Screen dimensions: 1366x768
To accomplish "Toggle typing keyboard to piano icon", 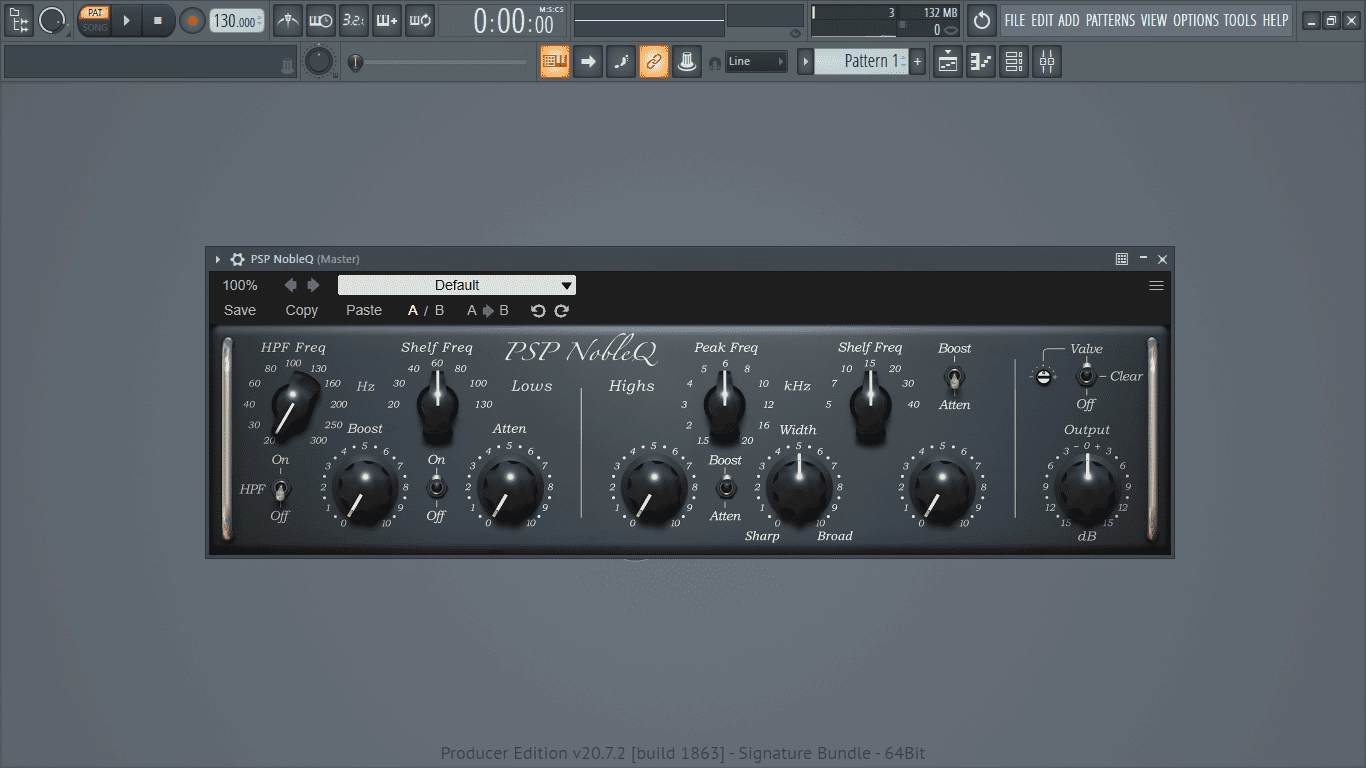I will 555,62.
